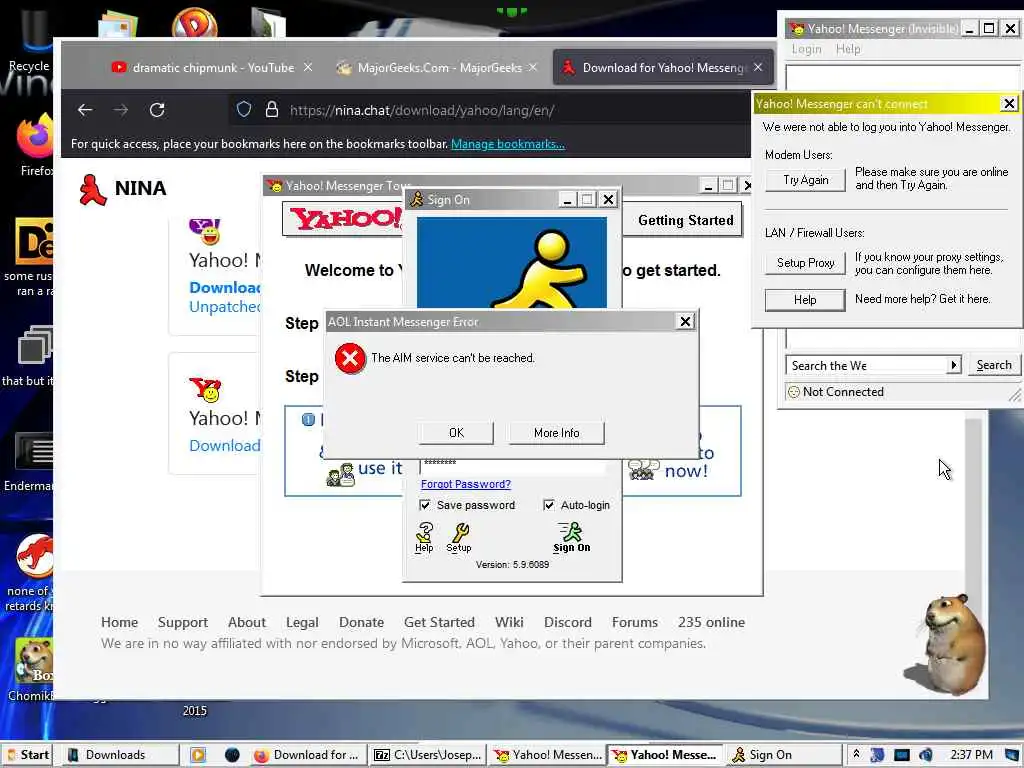This screenshot has height=768, width=1024.
Task: Click More Info in AIM error dialog
Action: point(556,432)
